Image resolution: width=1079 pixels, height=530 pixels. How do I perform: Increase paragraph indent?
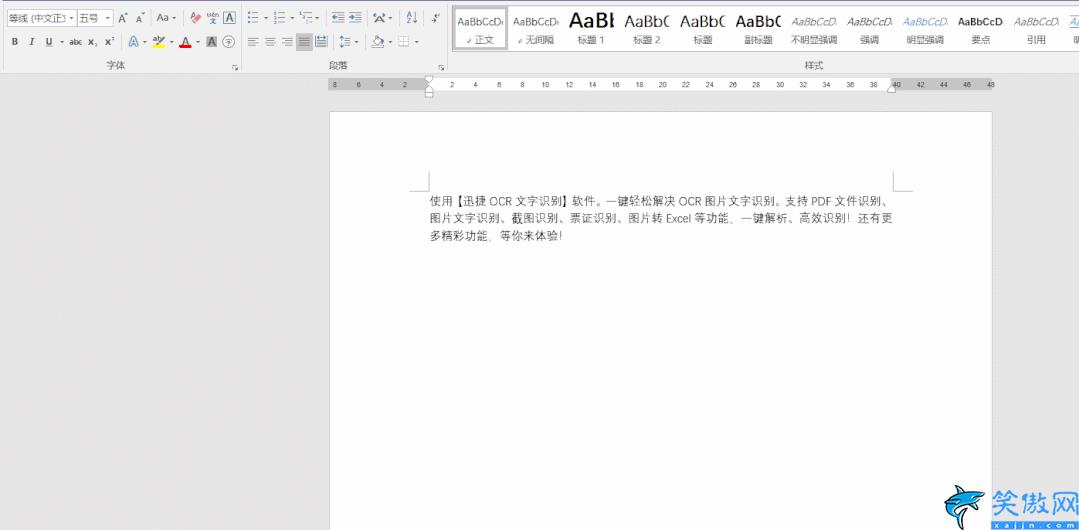355,18
